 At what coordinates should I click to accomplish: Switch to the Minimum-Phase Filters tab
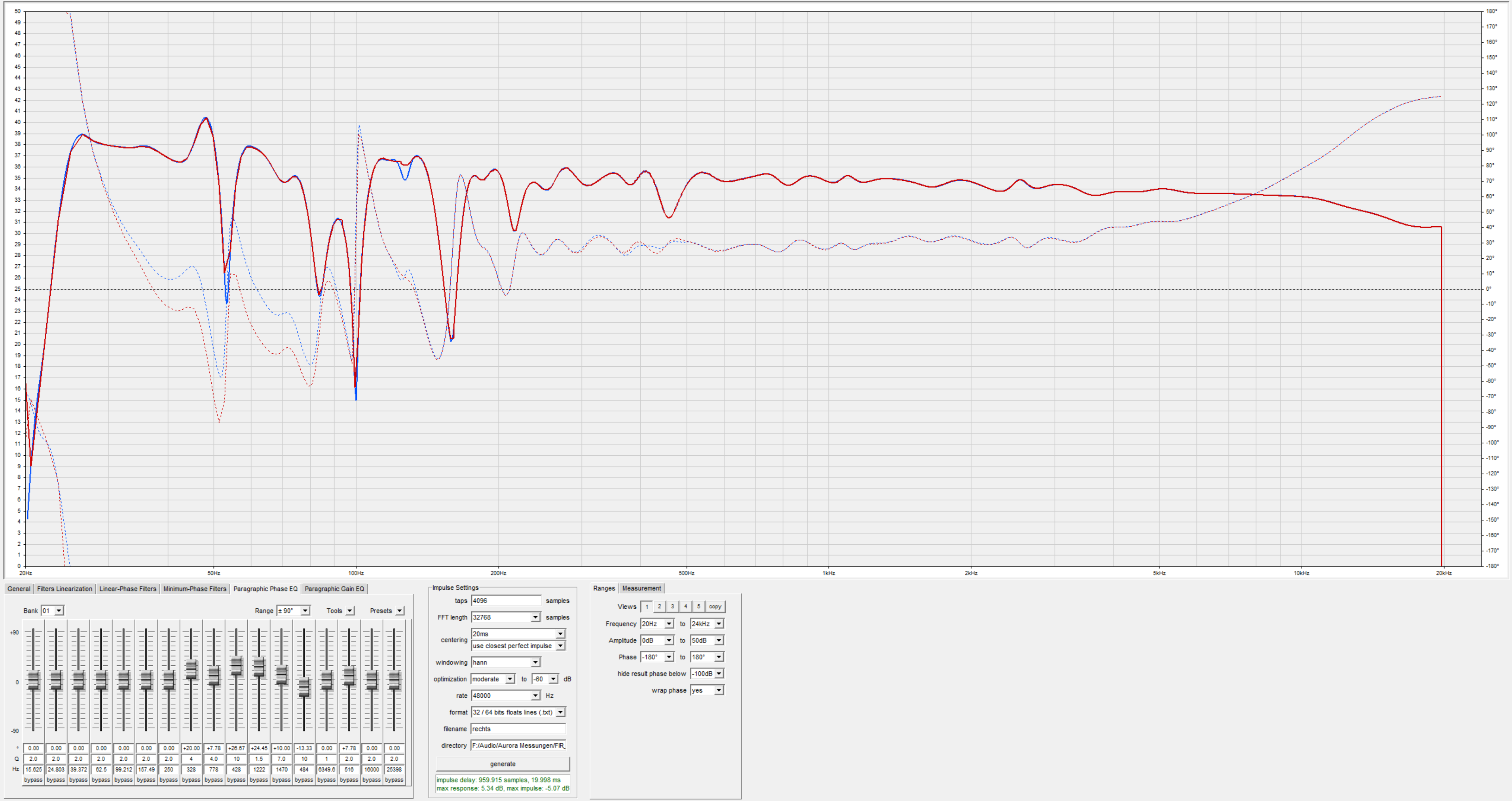click(195, 589)
